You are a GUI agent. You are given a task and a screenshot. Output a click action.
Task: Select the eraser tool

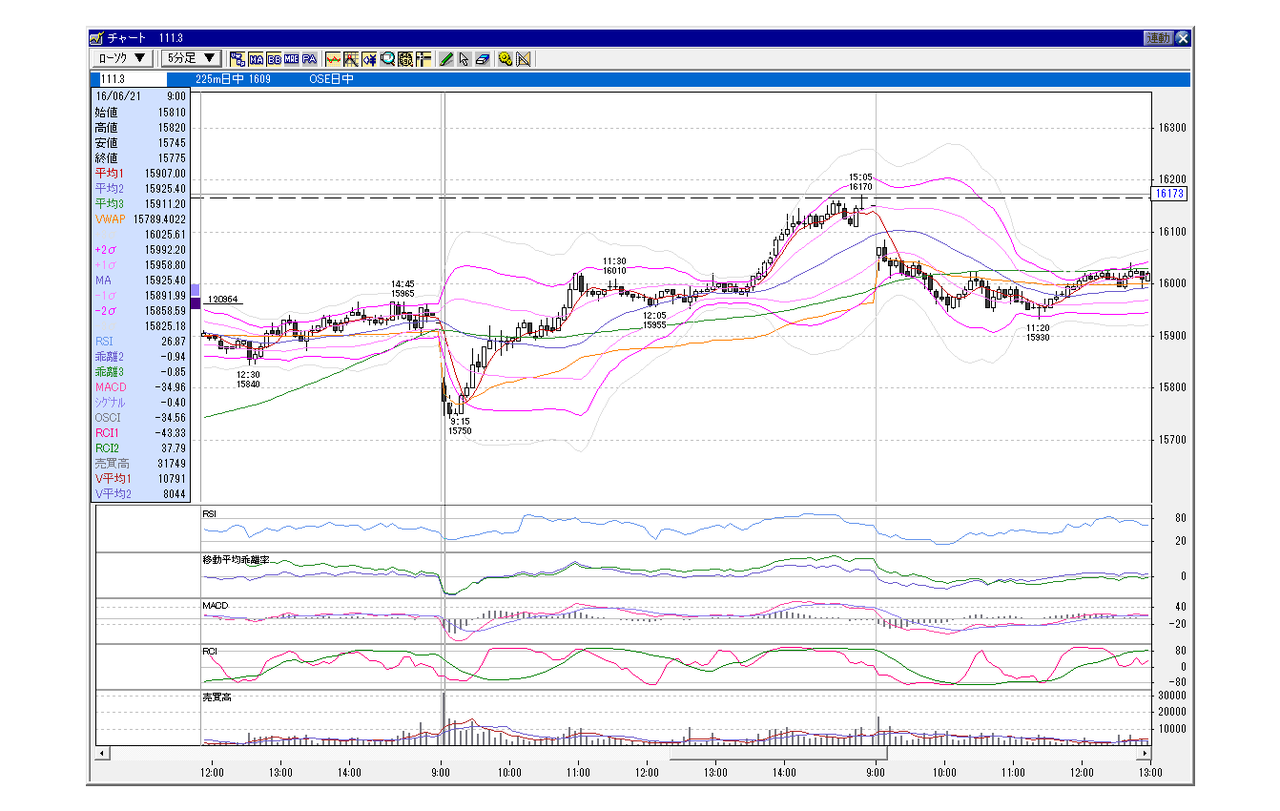tap(482, 59)
